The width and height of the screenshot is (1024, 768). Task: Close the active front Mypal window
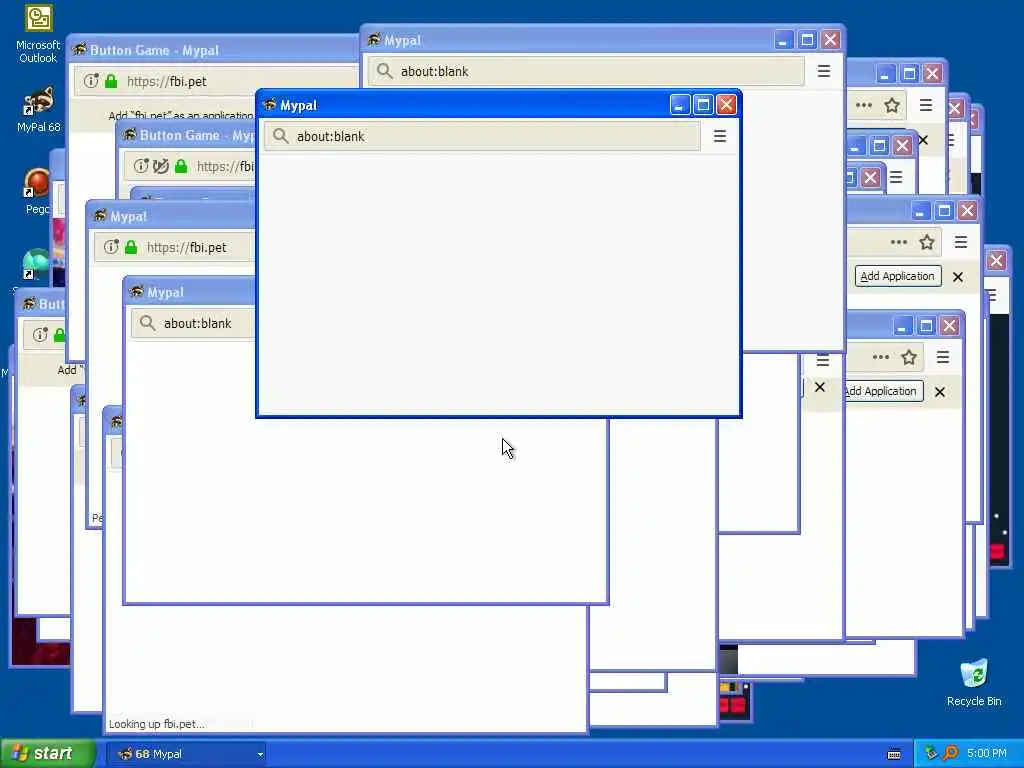tap(726, 104)
